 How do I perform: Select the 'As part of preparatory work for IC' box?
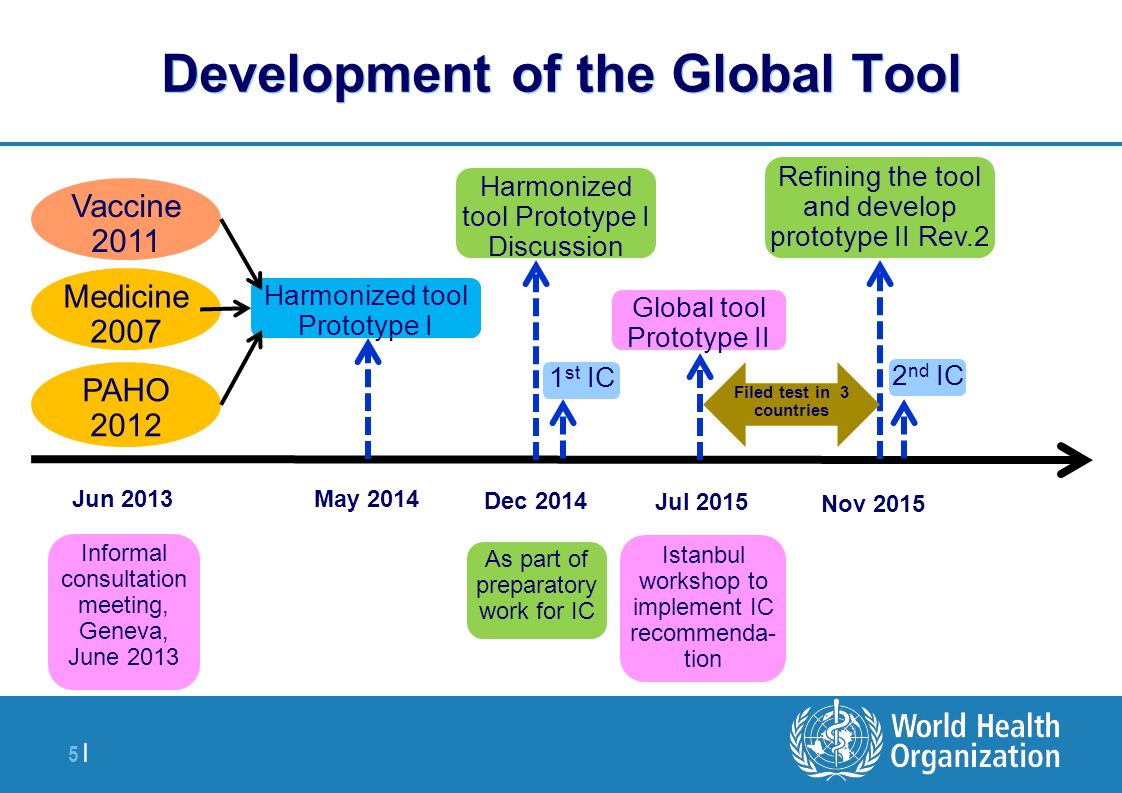(x=537, y=590)
